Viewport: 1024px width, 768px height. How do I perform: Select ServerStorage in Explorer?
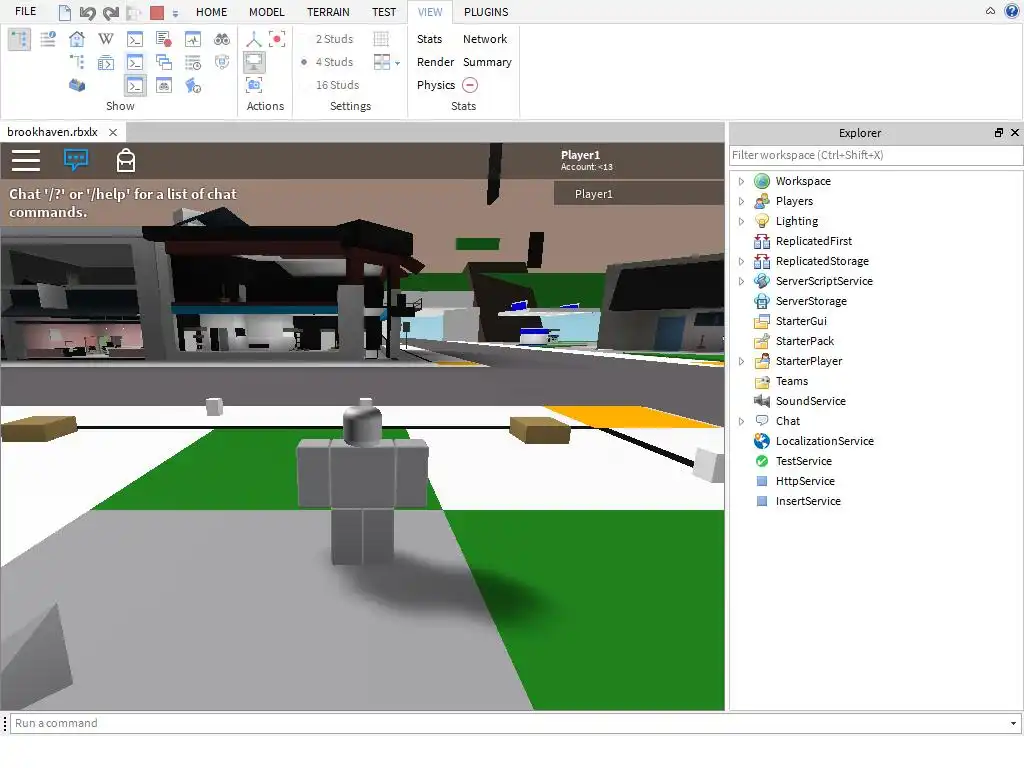(x=811, y=301)
